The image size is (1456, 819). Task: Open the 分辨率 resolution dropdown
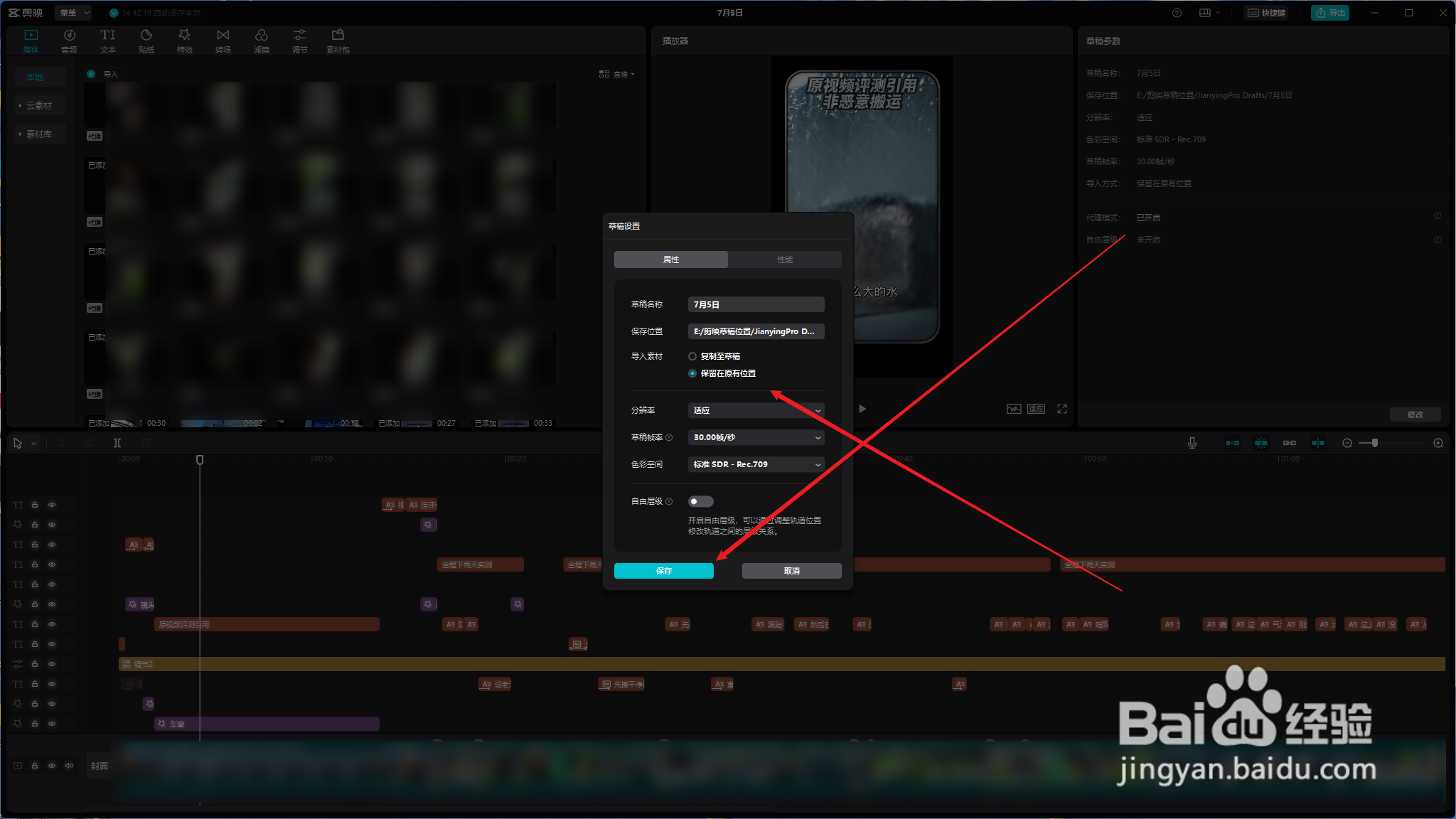point(756,410)
